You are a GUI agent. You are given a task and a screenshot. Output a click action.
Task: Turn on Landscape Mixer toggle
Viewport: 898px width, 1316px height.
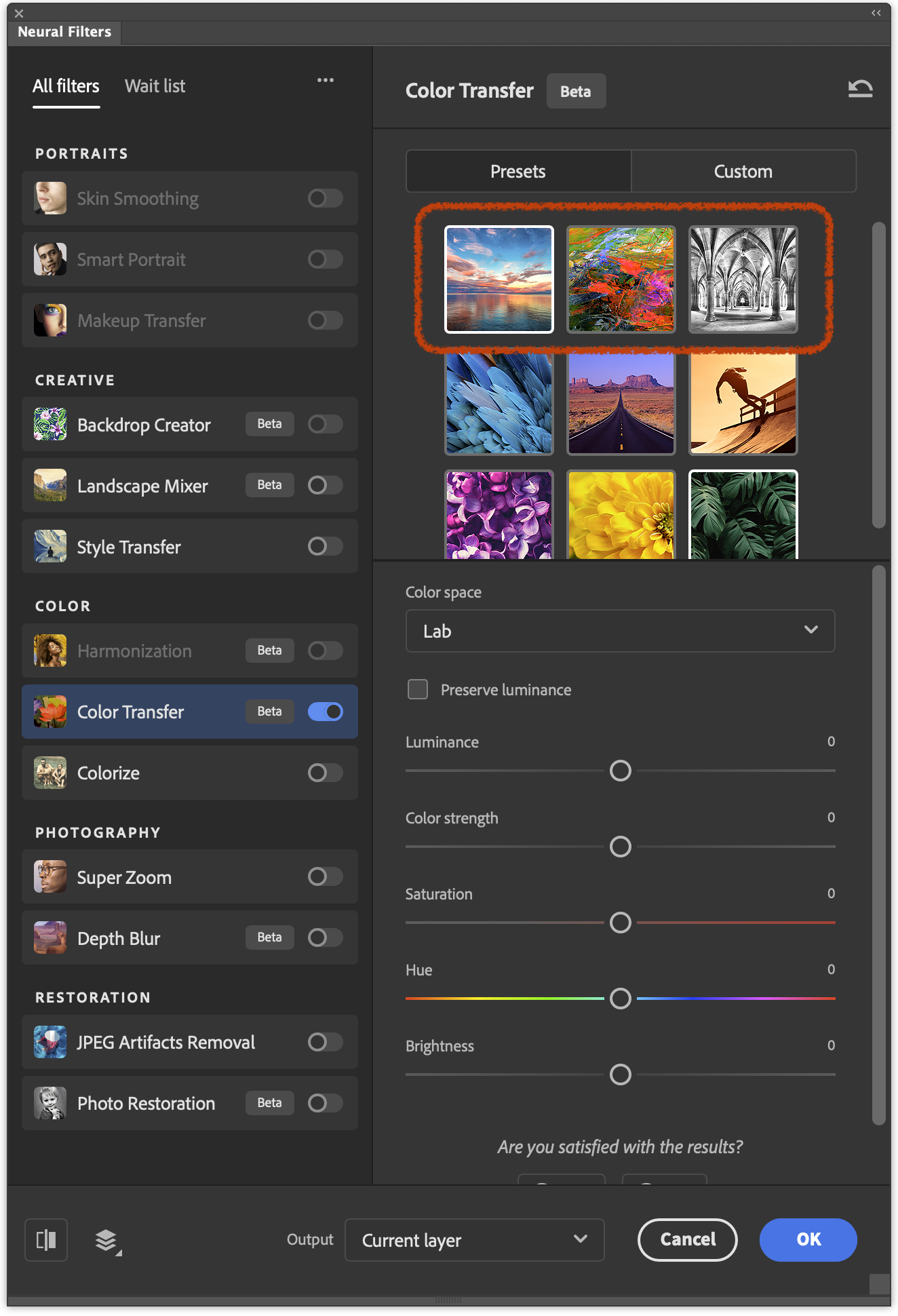[326, 485]
